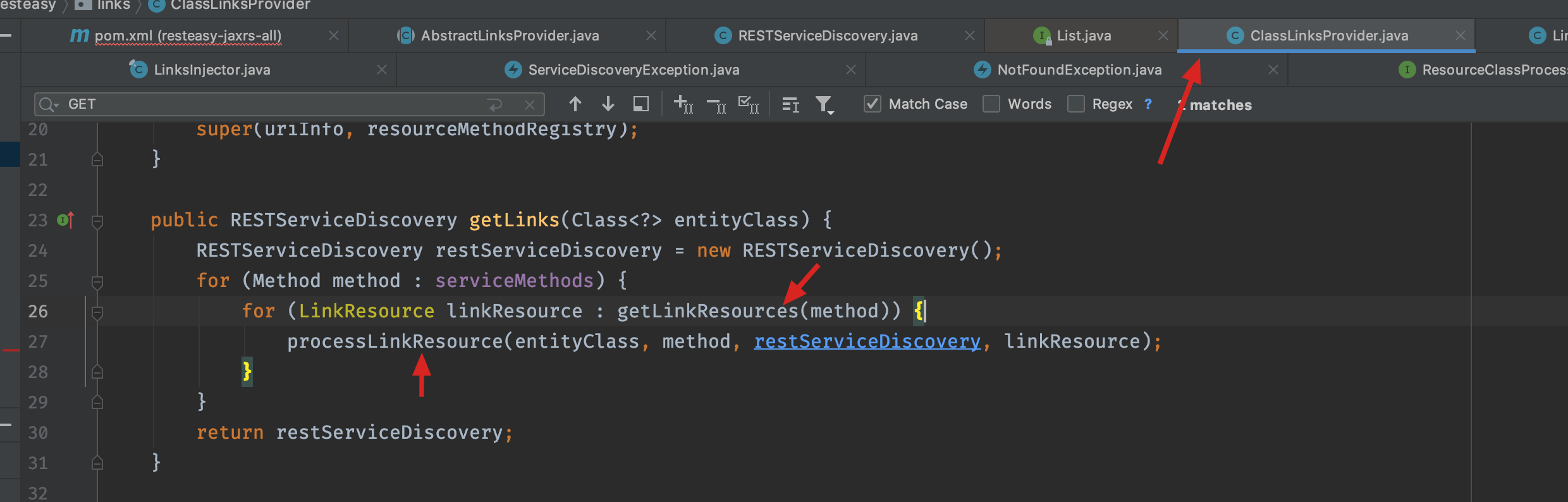Close the List.java tab
This screenshot has width=1568, height=502.
click(1163, 36)
